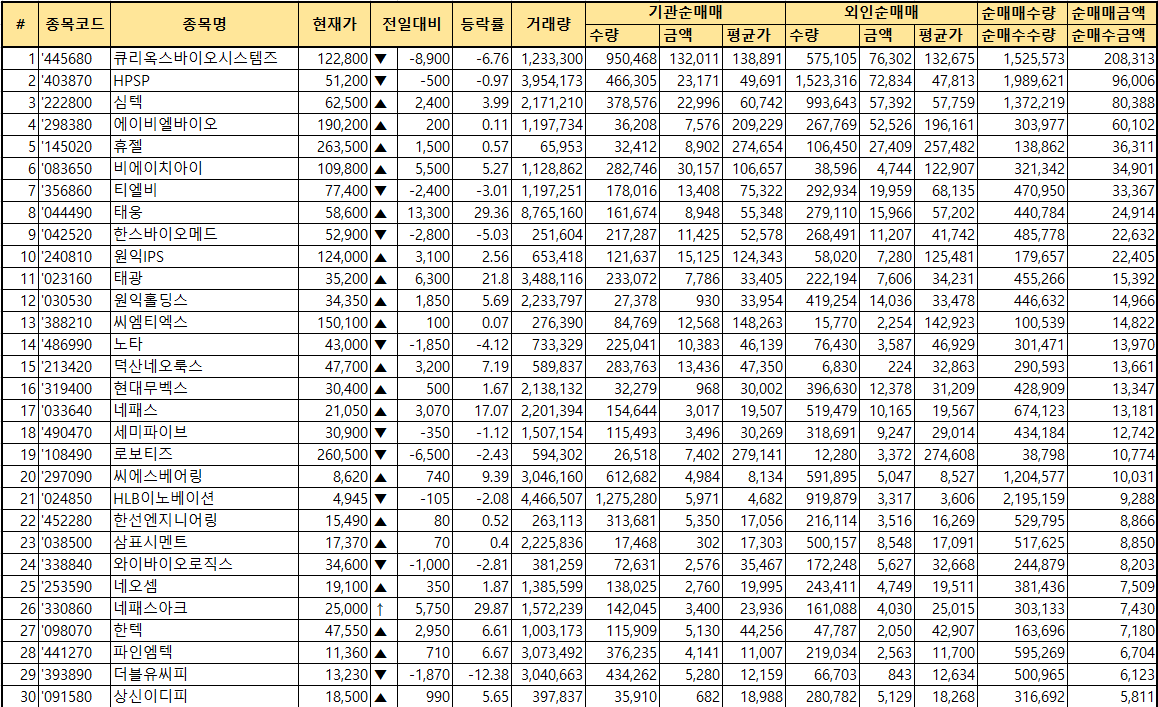The image size is (1158, 707).
Task: Click the 파인엠텍 stock name
Action: [143, 652]
